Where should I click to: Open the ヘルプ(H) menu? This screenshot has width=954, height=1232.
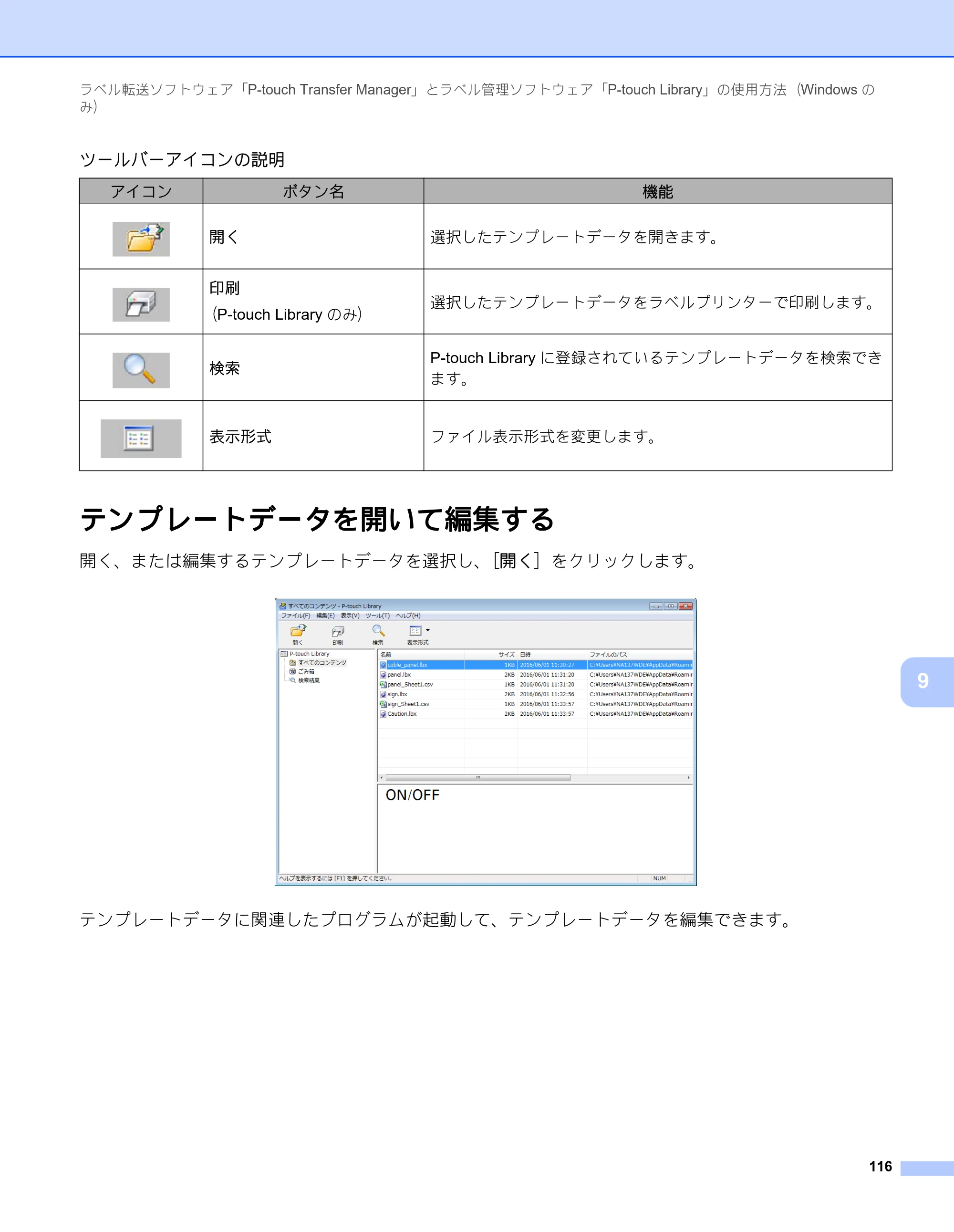click(x=408, y=616)
